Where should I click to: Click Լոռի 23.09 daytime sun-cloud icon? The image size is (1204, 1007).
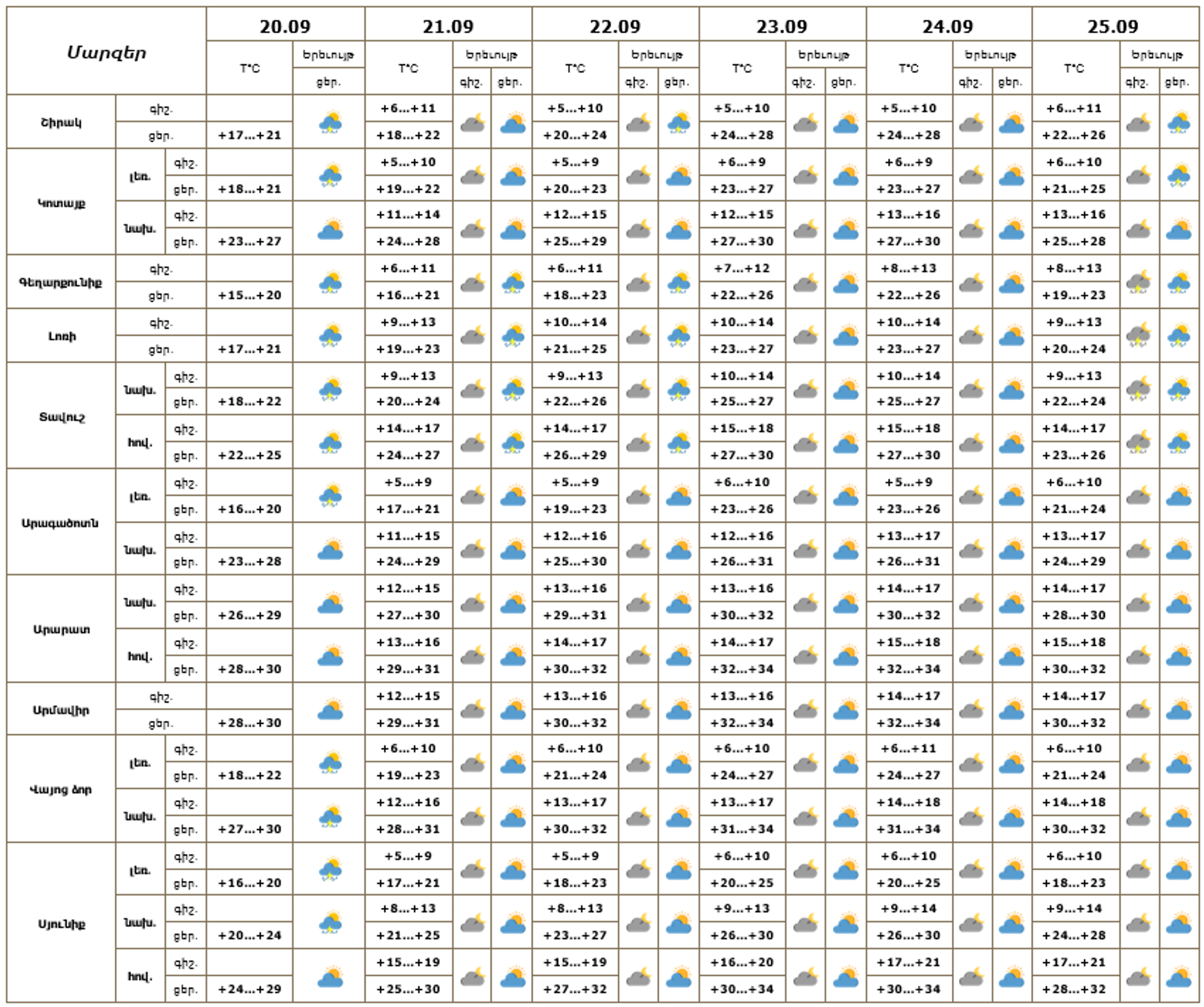845,336
